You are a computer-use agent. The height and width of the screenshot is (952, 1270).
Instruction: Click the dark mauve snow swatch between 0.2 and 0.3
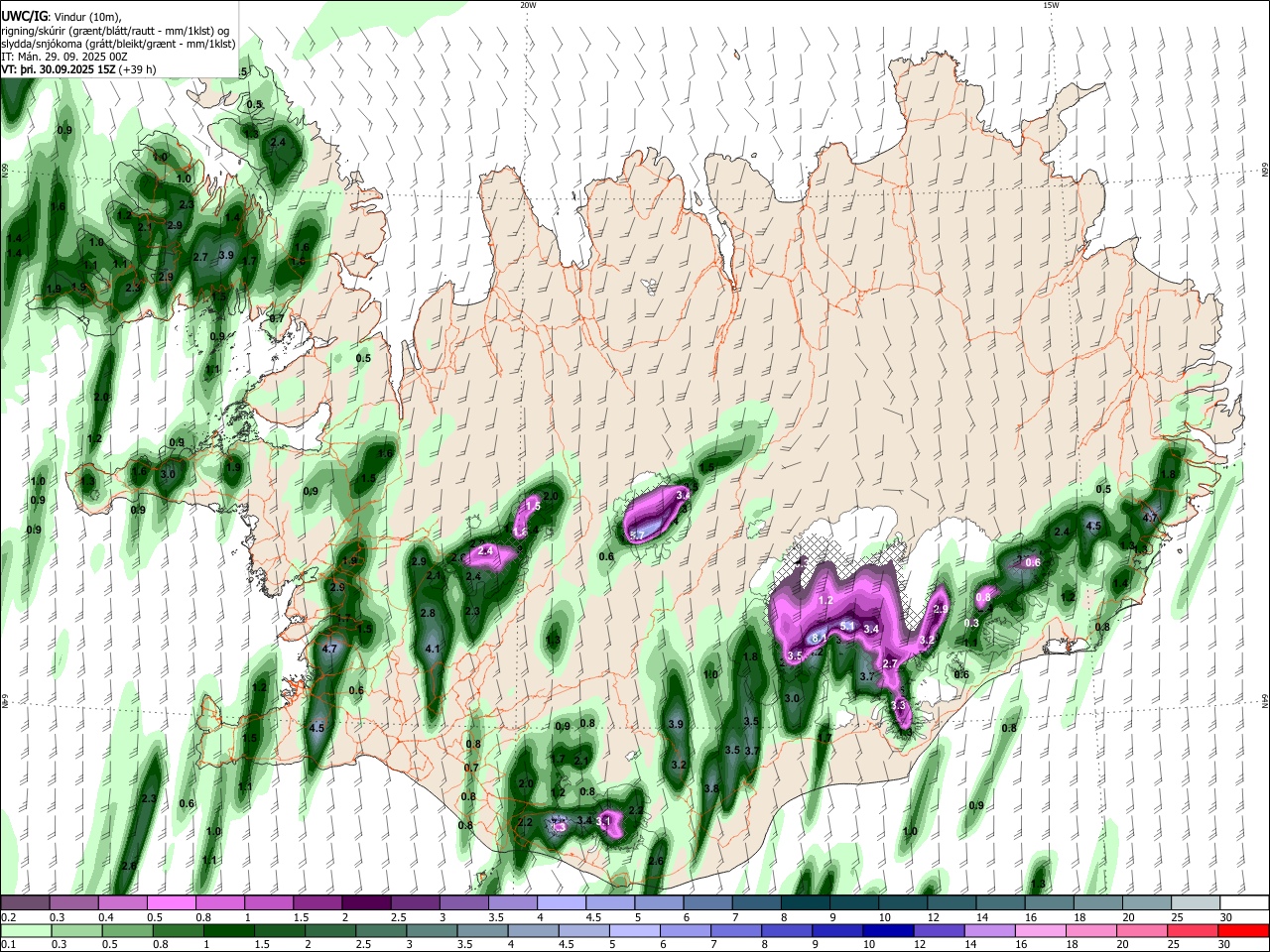coord(25,903)
